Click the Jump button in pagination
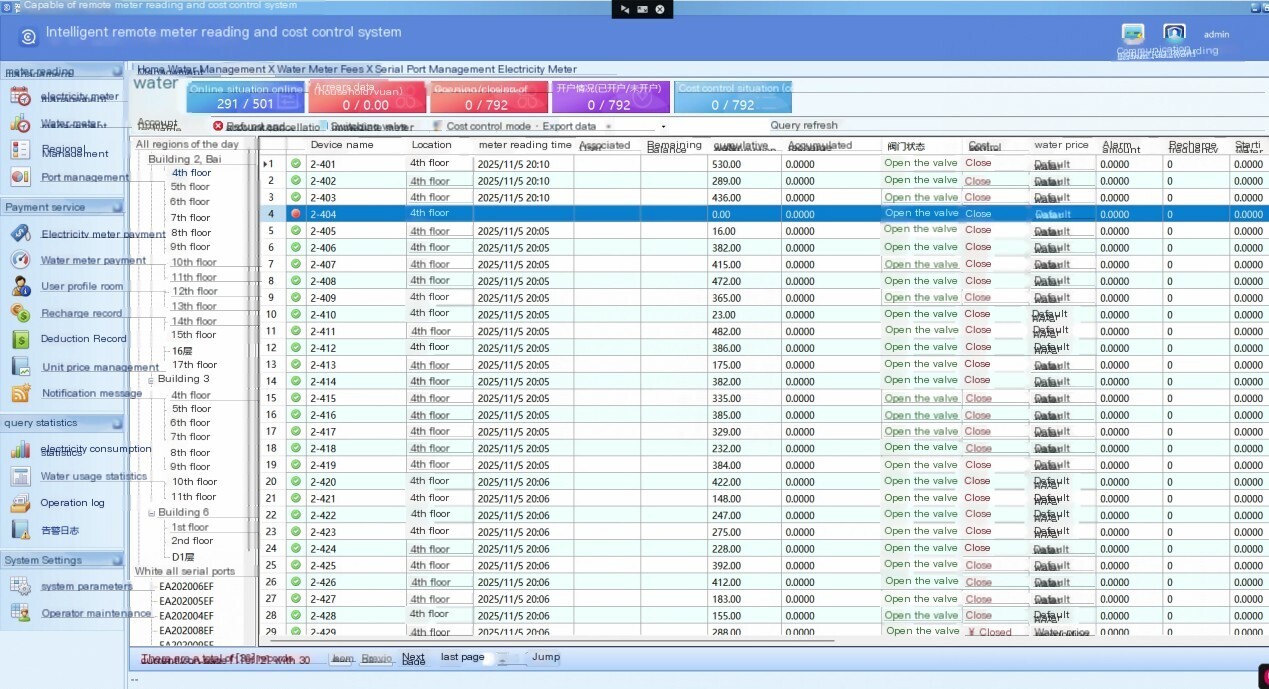 pyautogui.click(x=546, y=657)
